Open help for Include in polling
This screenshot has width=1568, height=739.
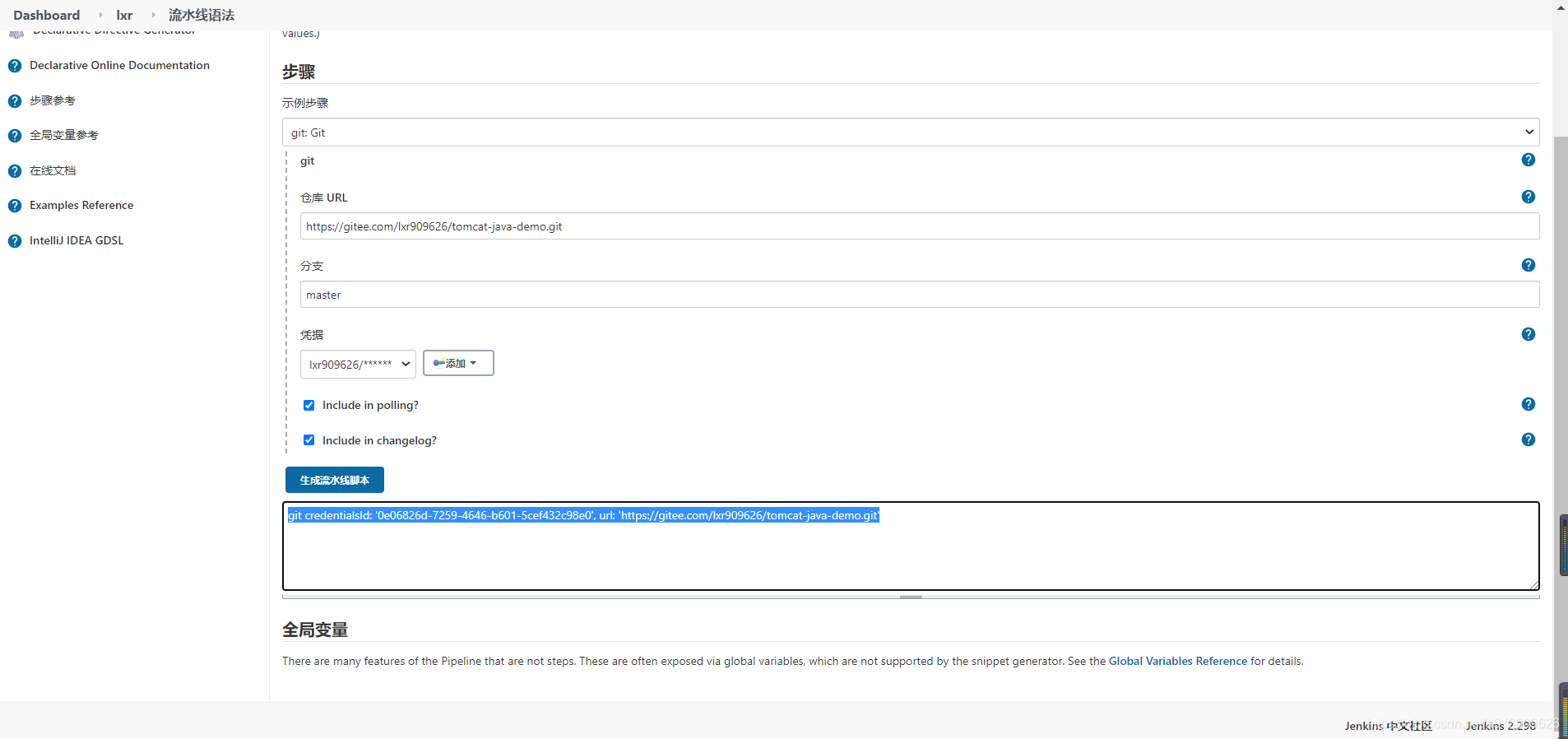coord(1529,404)
